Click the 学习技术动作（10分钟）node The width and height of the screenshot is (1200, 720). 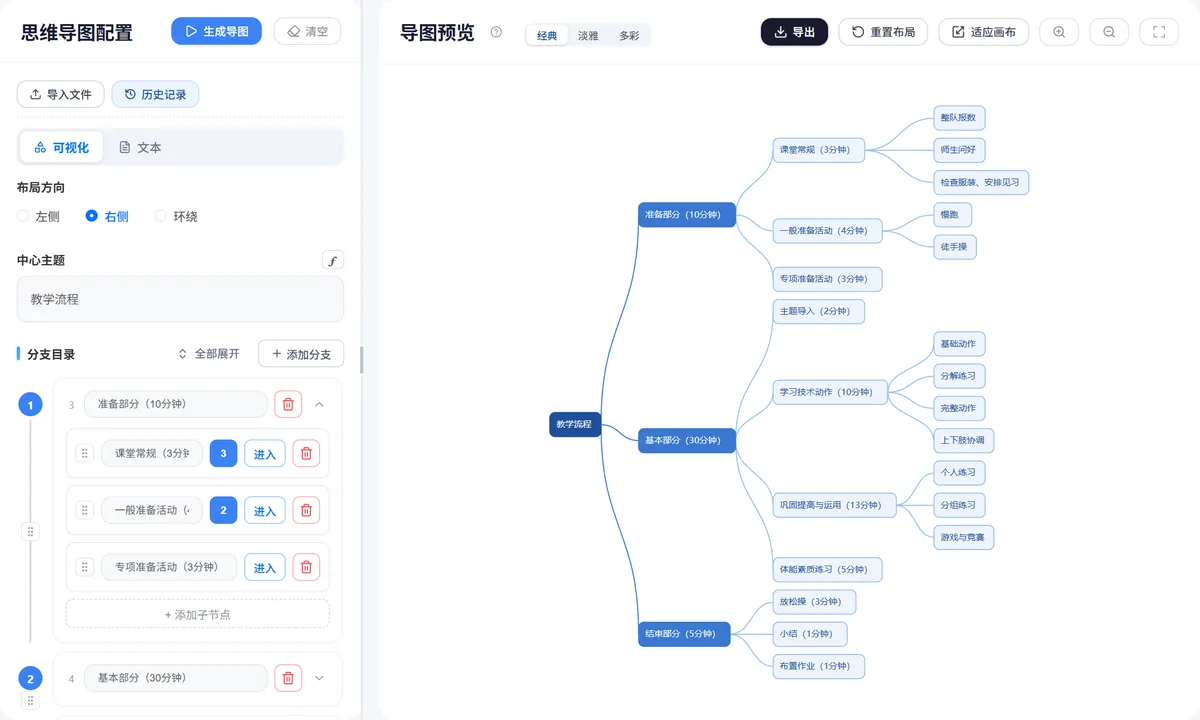click(830, 392)
